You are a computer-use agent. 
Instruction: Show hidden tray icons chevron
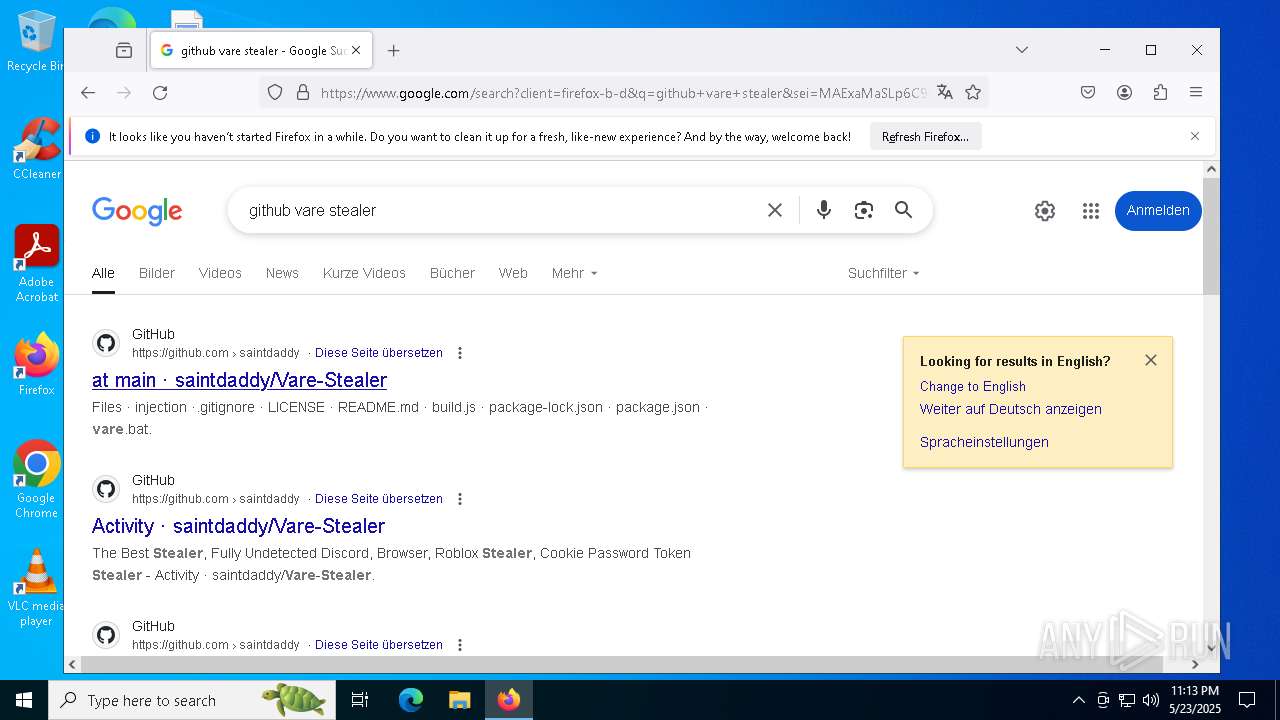click(x=1078, y=700)
